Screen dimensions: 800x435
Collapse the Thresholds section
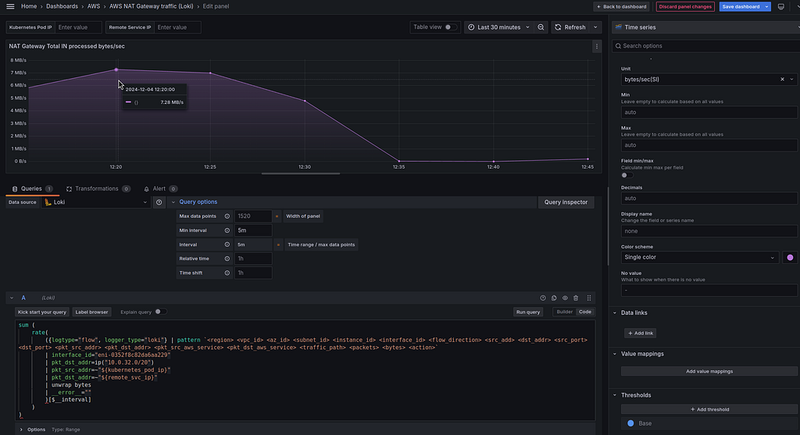pos(615,395)
